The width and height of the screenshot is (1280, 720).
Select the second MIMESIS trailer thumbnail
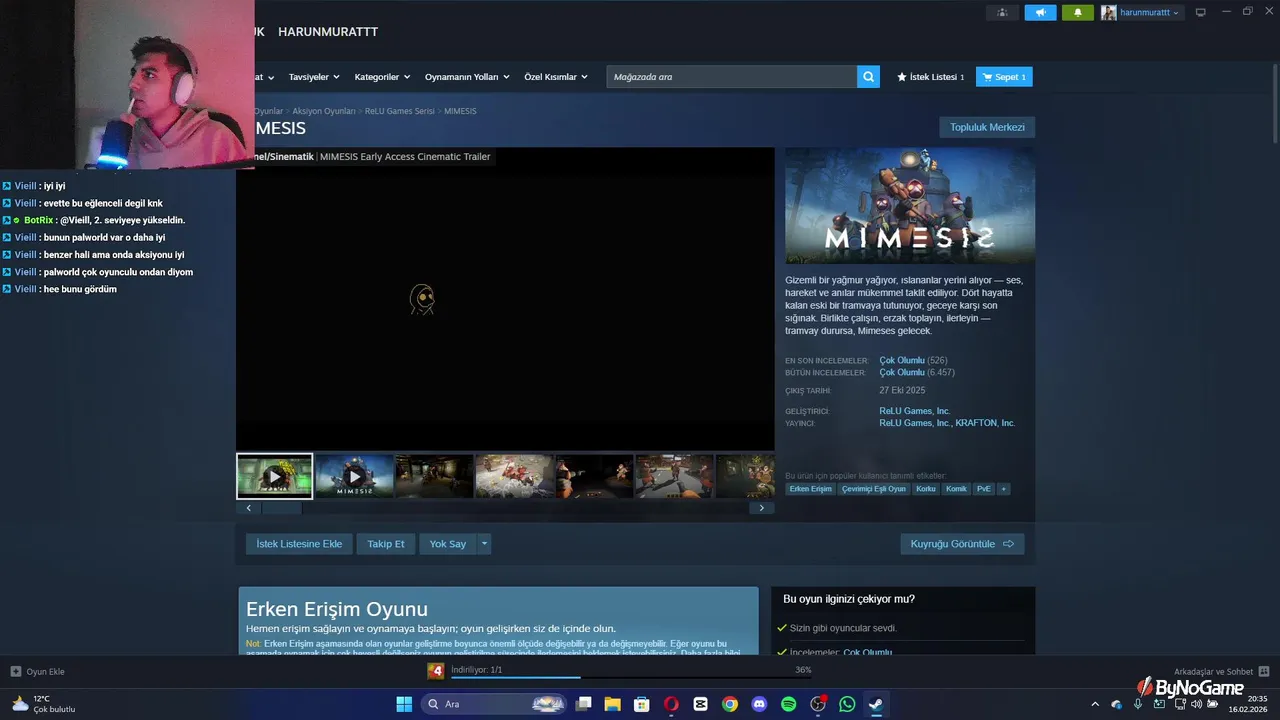click(x=354, y=476)
